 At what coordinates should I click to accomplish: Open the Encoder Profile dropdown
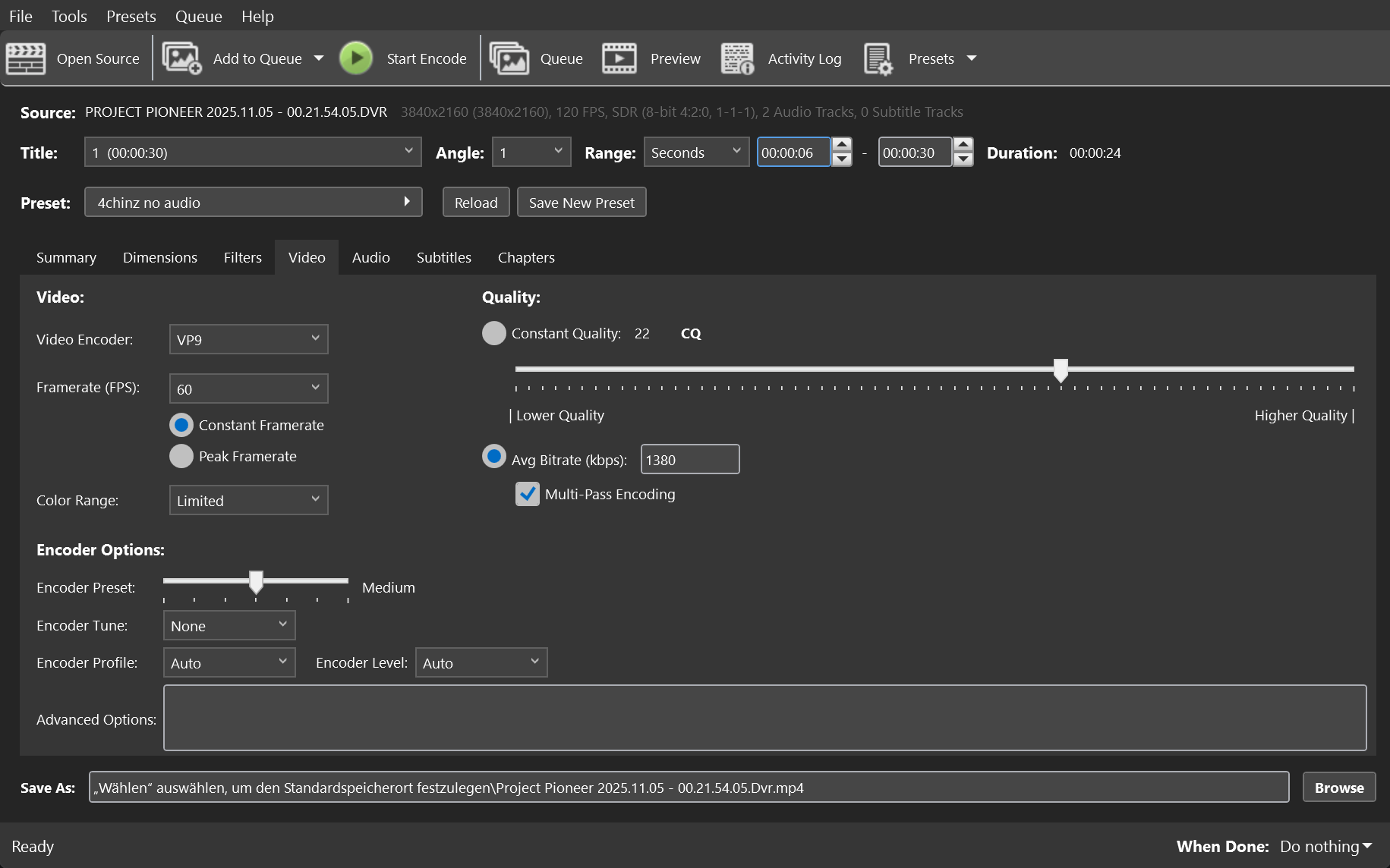(229, 662)
